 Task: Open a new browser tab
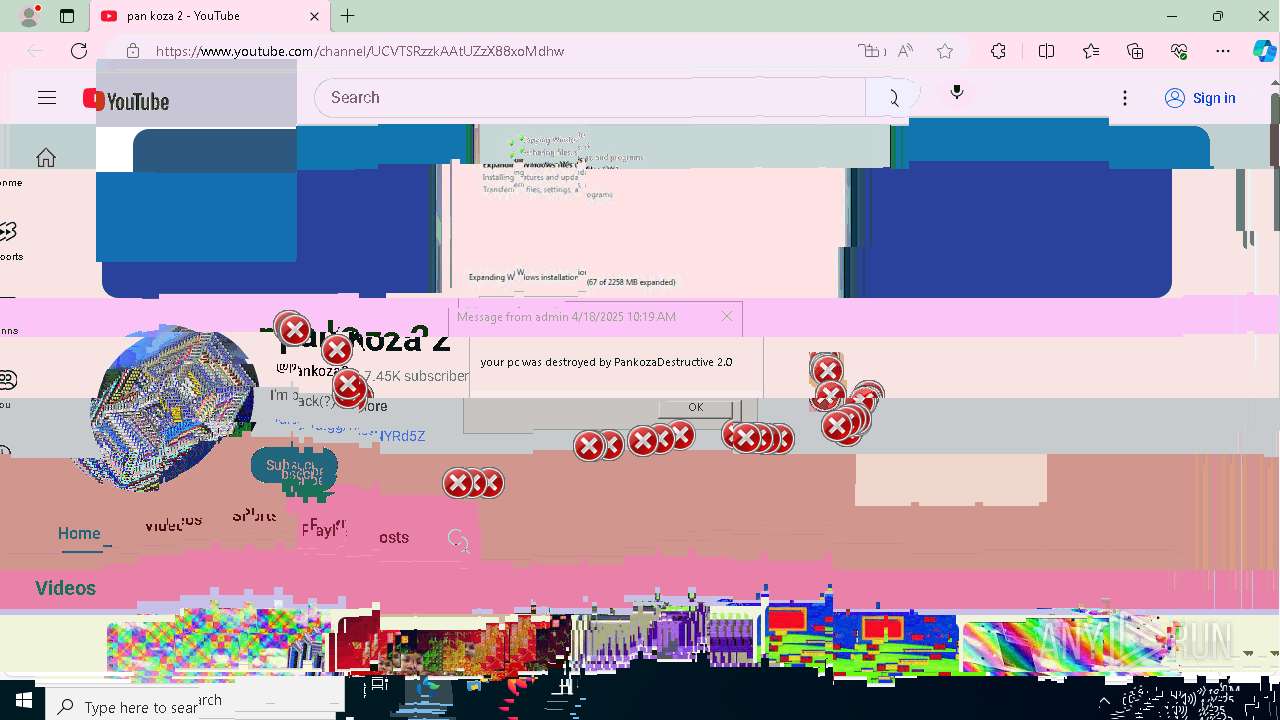tap(347, 16)
